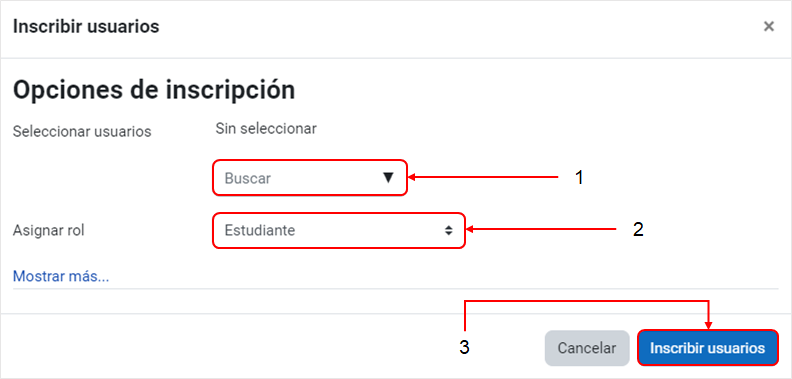Click annotation number 2 beside Estudiante
792x379 pixels.
(638, 230)
